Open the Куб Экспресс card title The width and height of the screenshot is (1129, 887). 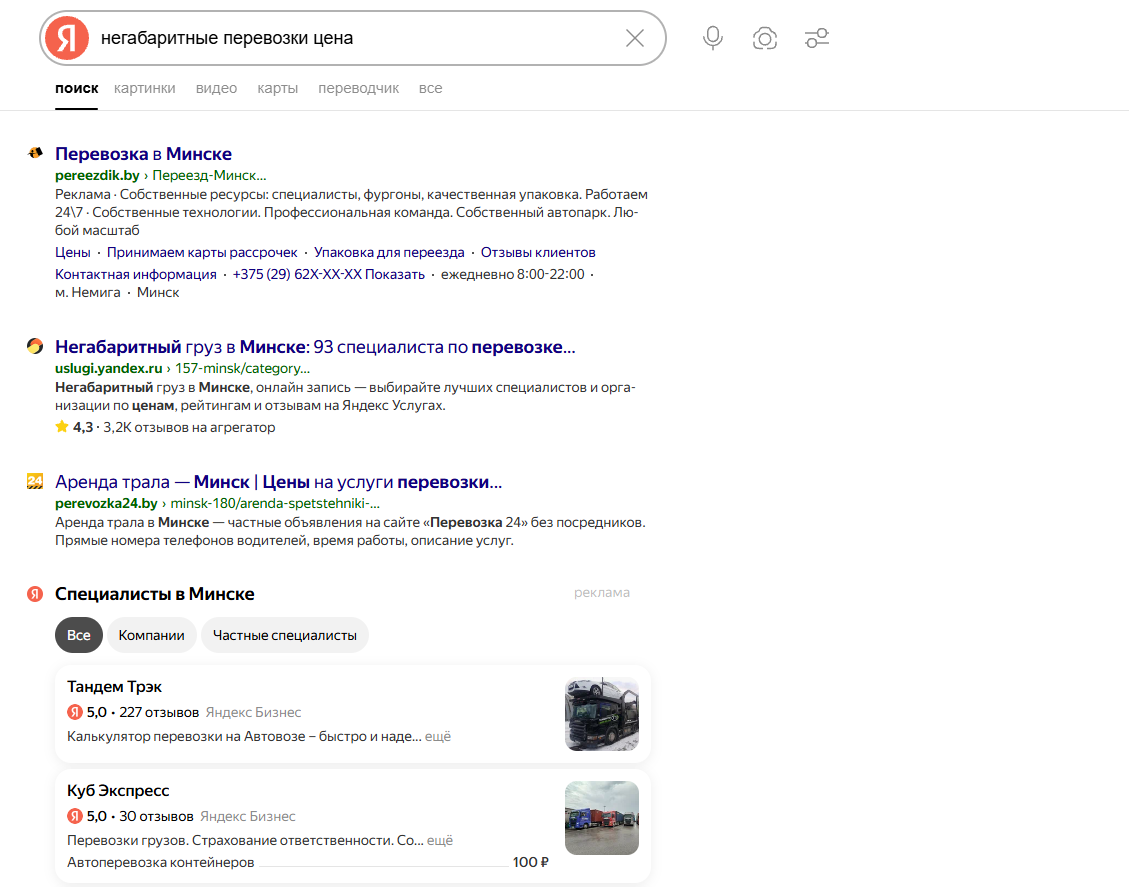point(118,790)
